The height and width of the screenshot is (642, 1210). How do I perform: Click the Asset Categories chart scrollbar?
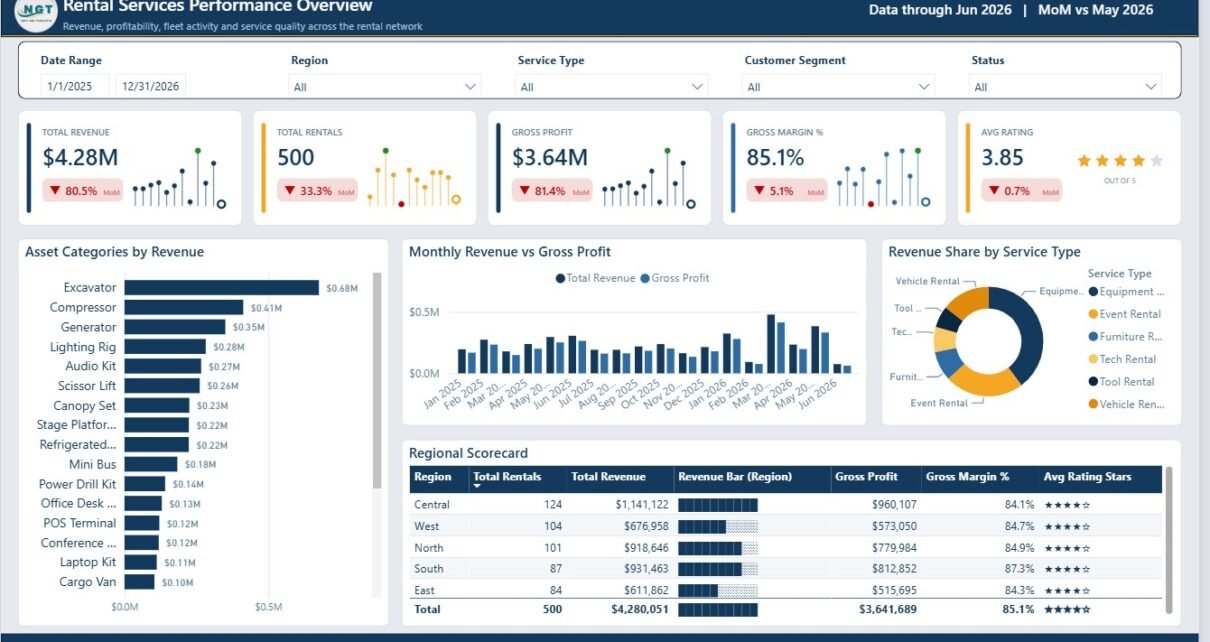[377, 380]
